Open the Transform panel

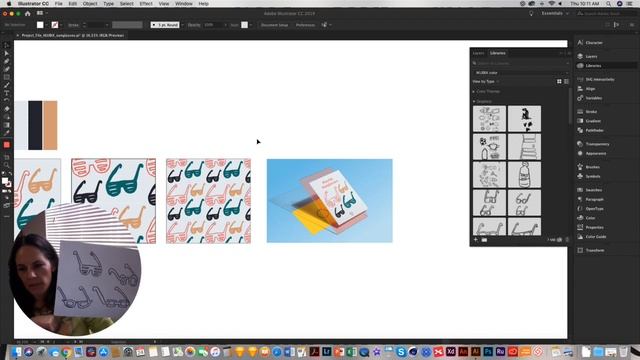tap(591, 250)
